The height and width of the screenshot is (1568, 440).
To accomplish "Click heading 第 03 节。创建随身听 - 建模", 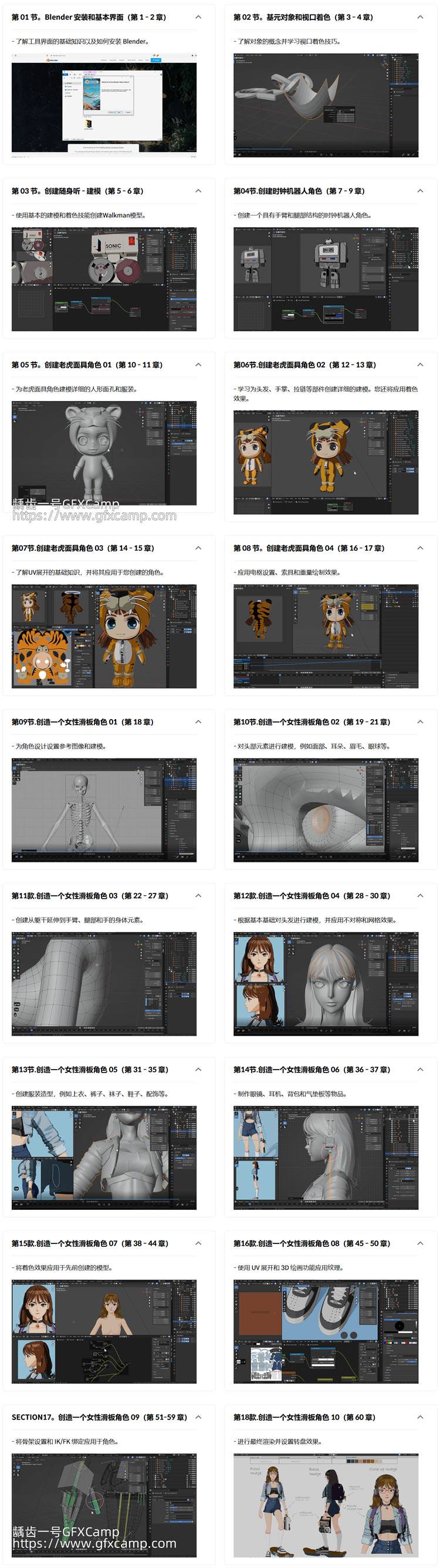I will click(77, 191).
